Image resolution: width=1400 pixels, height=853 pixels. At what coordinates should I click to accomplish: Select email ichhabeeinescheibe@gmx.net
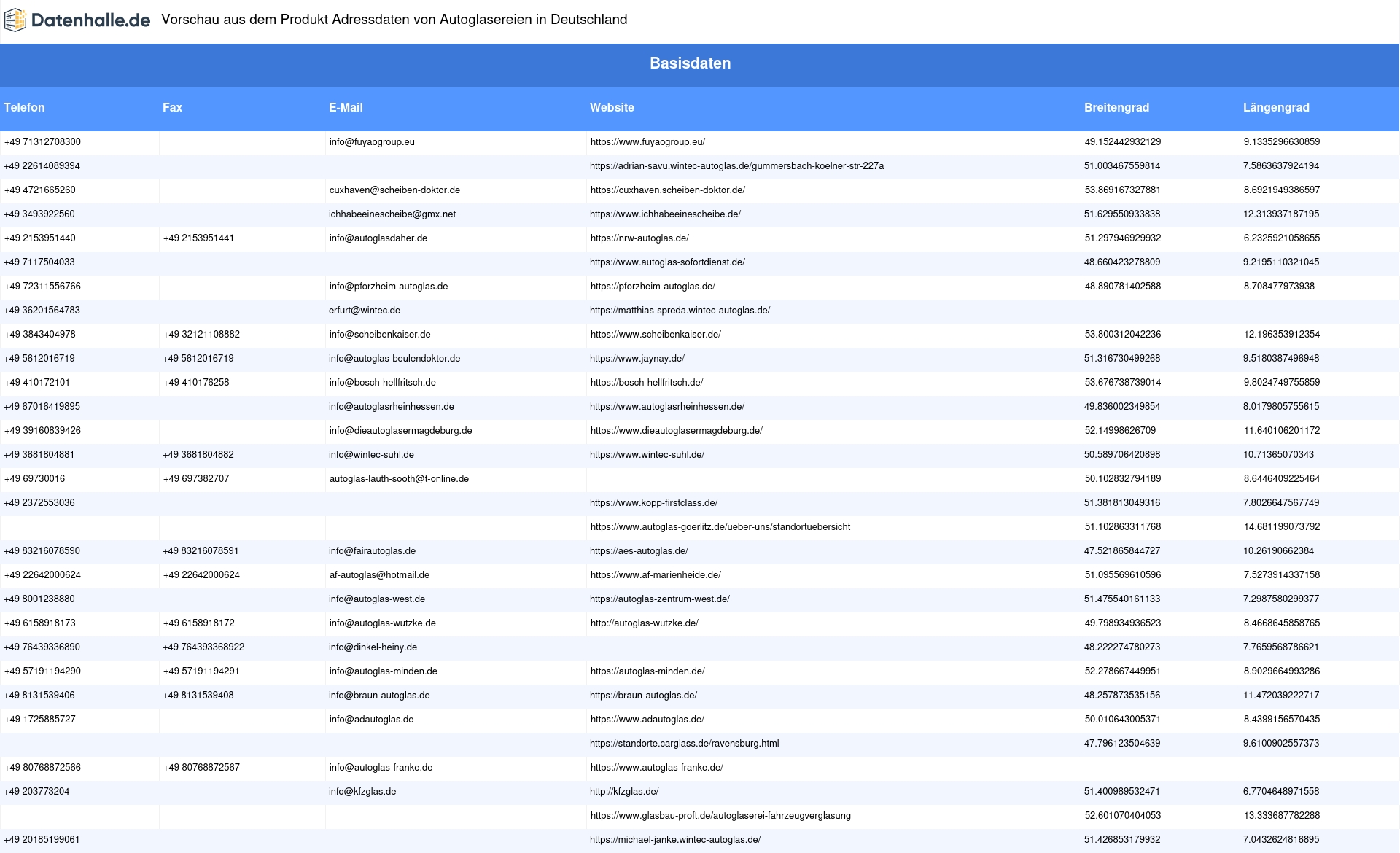pyautogui.click(x=392, y=214)
